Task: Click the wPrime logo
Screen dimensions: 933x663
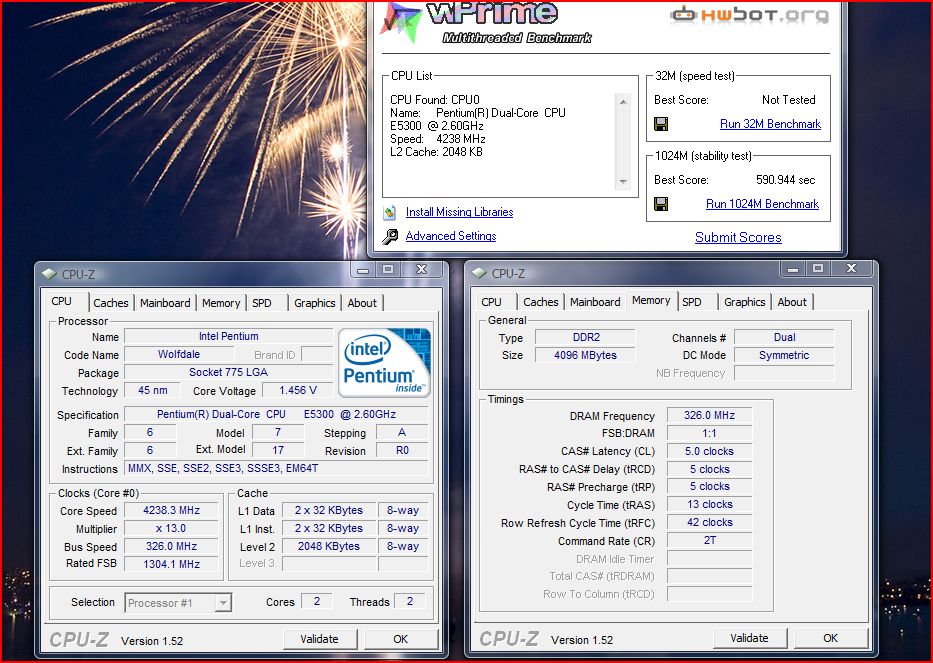Action: point(486,23)
